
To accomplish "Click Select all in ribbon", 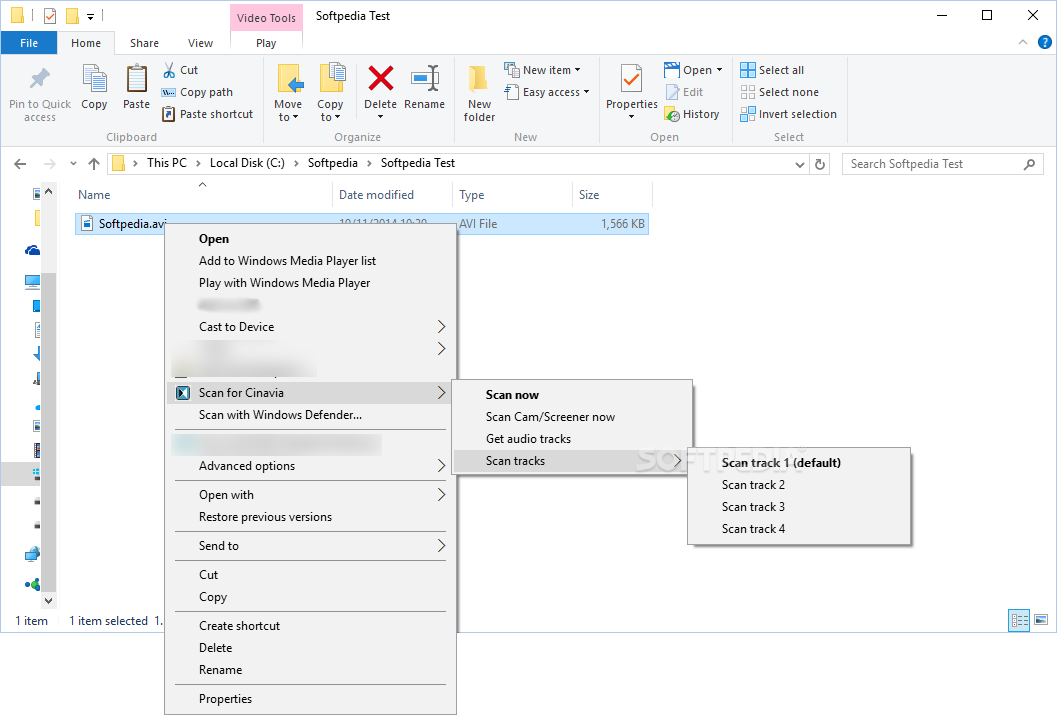I will pos(772,70).
